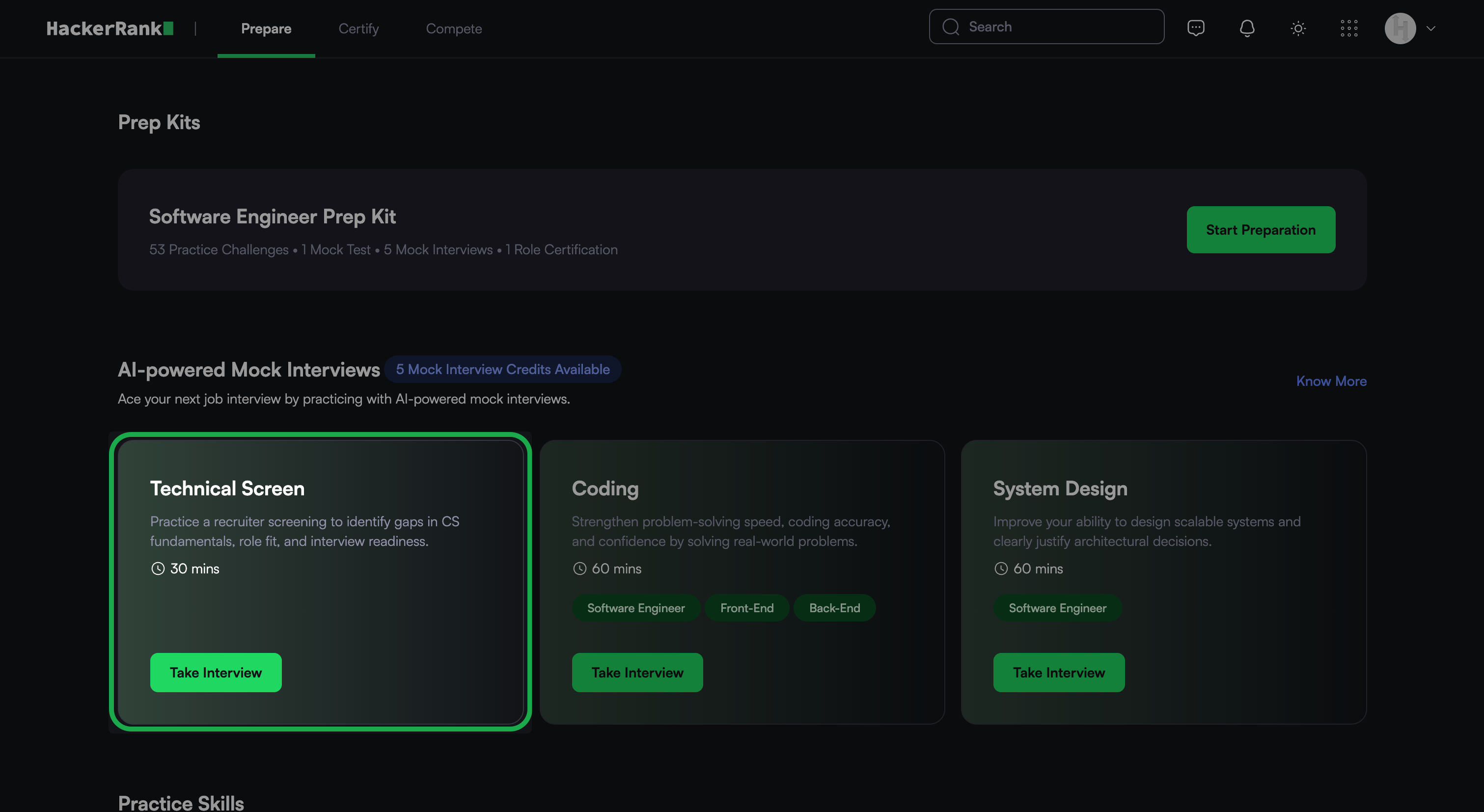Select the Front-End tag on Coding card
Image resolution: width=1484 pixels, height=812 pixels.
pyautogui.click(x=746, y=608)
